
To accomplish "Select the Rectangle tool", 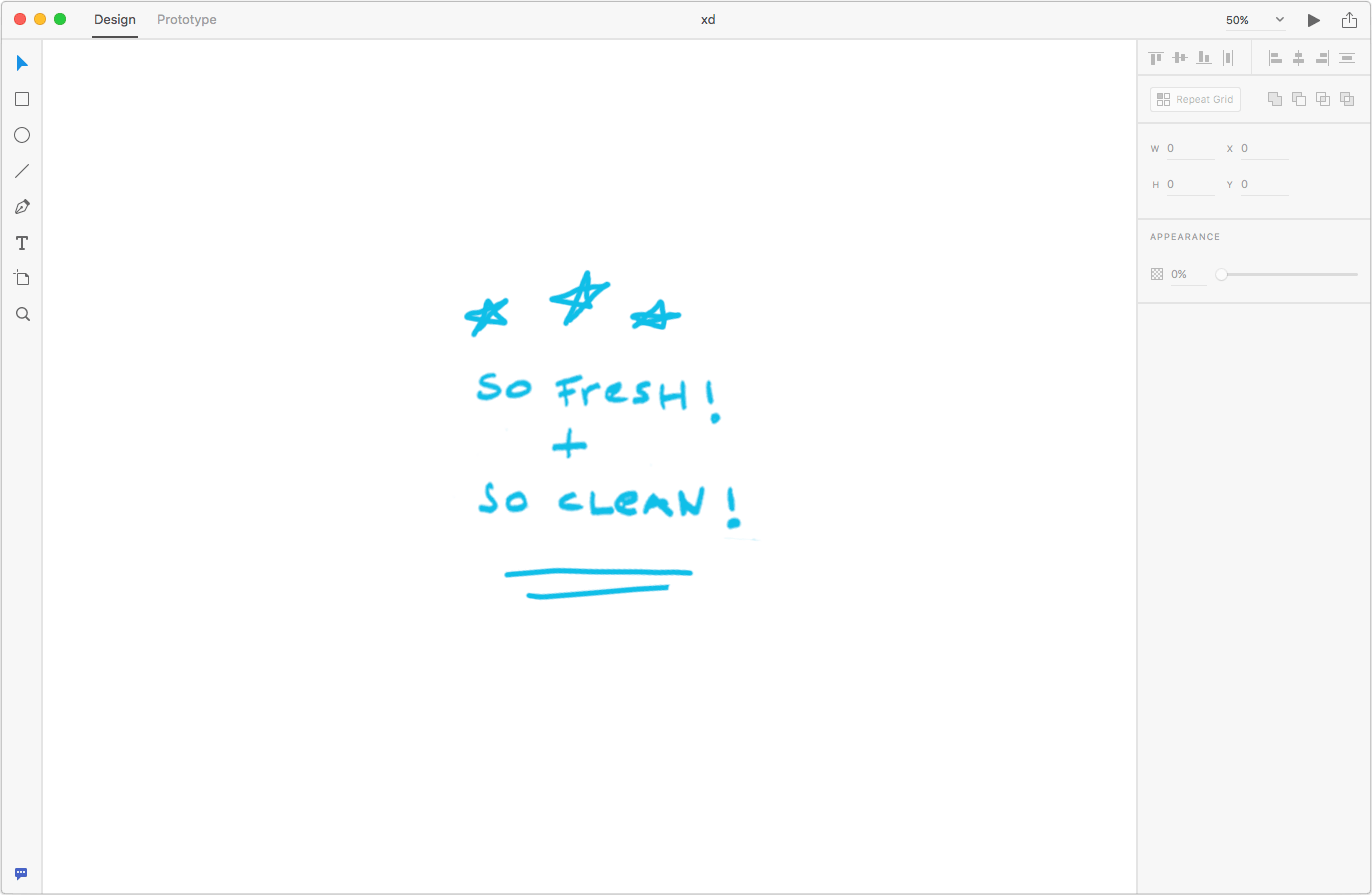I will pos(22,99).
